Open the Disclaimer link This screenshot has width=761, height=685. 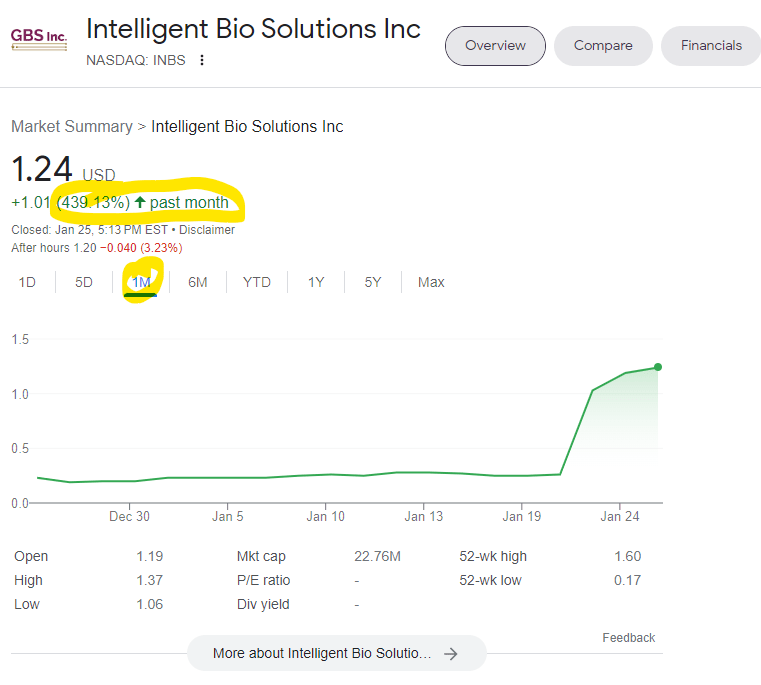pos(209,230)
